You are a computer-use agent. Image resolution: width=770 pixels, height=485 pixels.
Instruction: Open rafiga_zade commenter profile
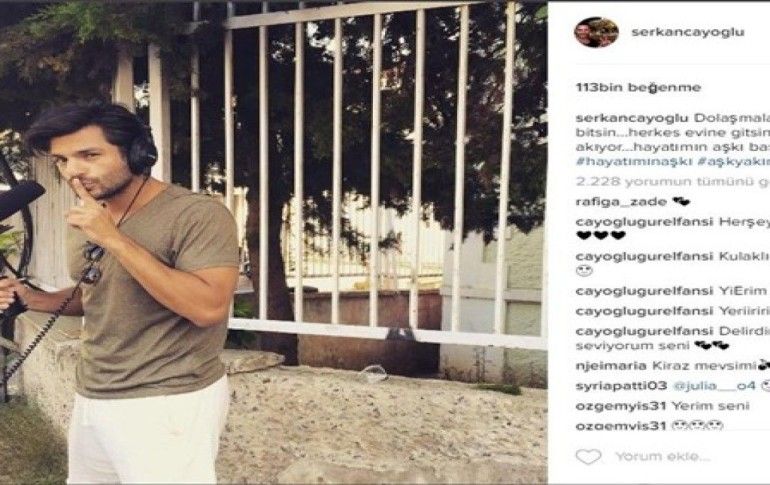(x=621, y=202)
